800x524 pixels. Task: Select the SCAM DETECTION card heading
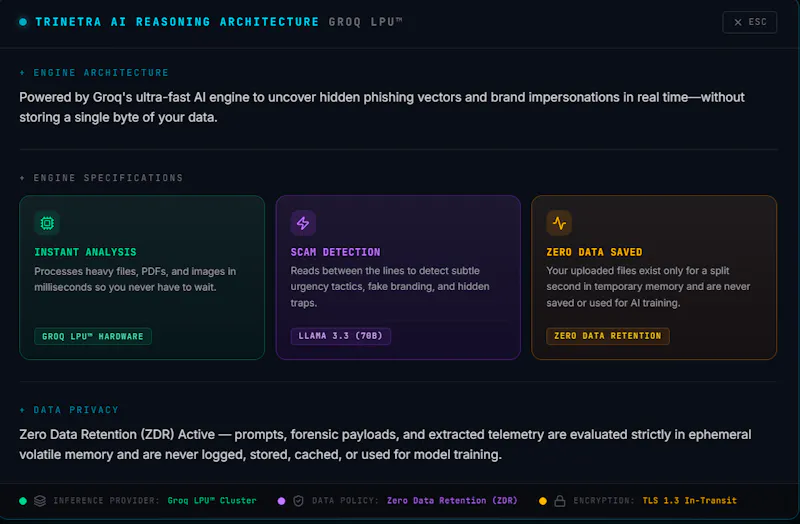(335, 252)
